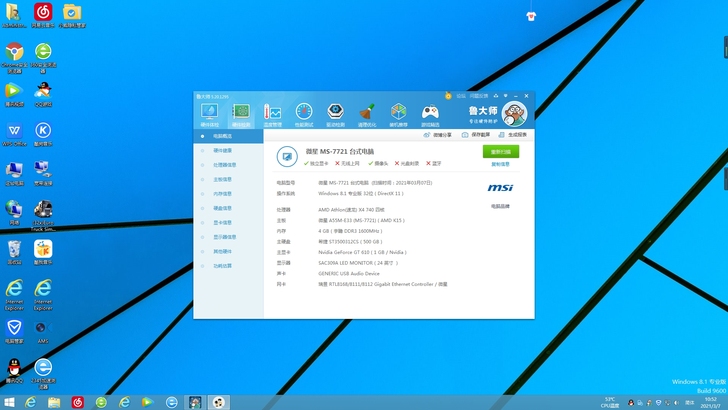The height and width of the screenshot is (410, 728).
Task: Open the 2345 browser desktop shortcut
Action: 43,374
